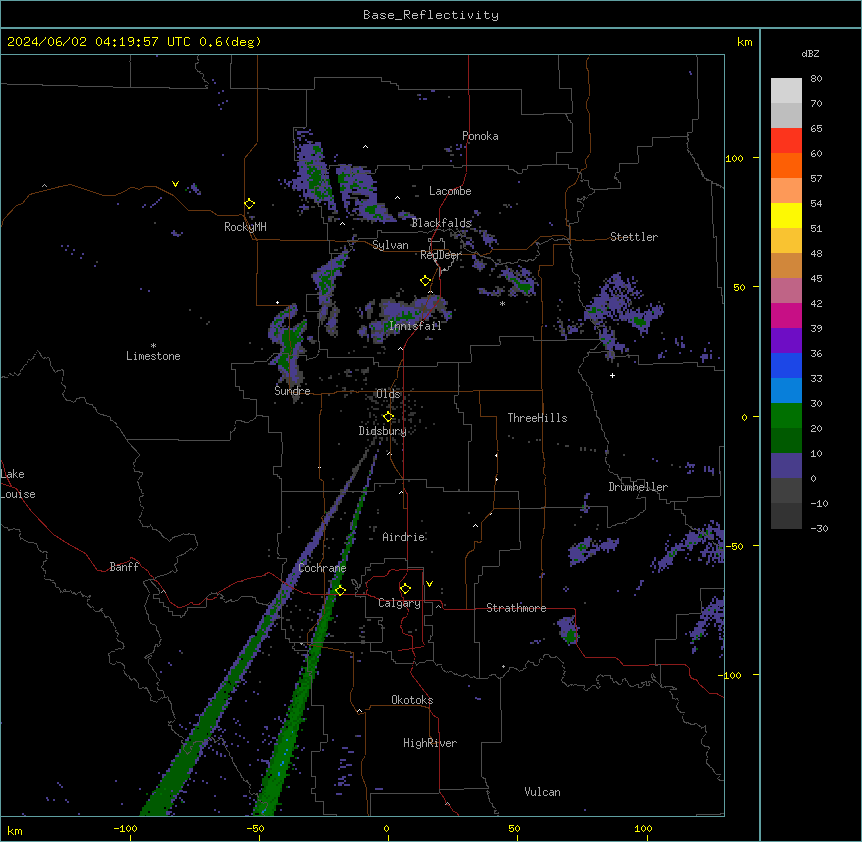Click the Blackfalds label
Screen dimensions: 862x842
[x=441, y=223]
